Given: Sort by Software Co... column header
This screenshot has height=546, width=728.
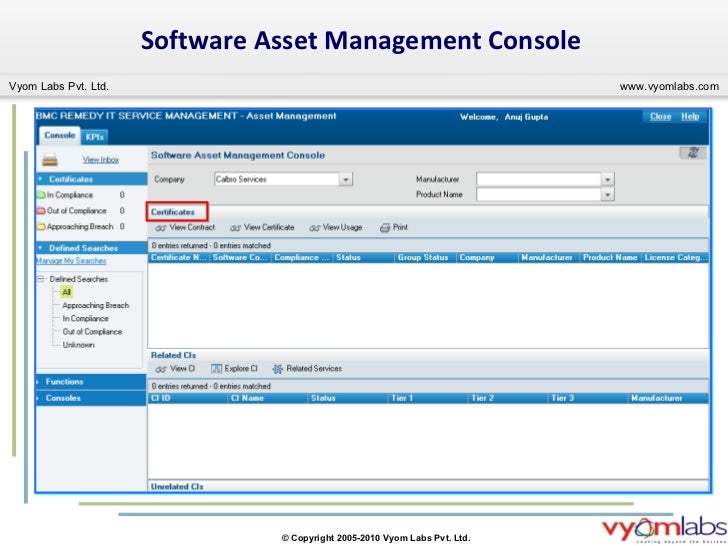Looking at the screenshot, I should coord(240,258).
